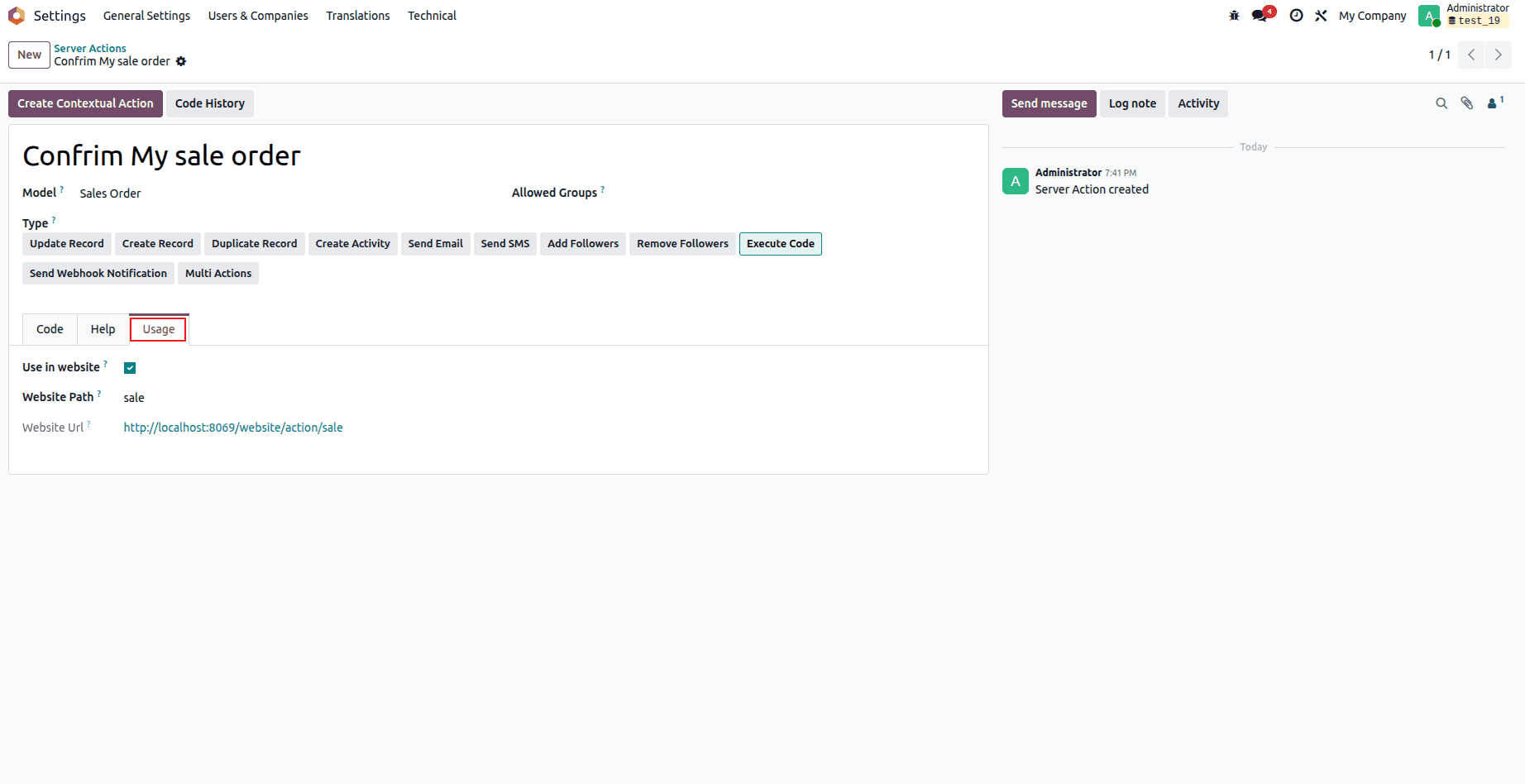This screenshot has height=784, width=1525.
Task: Select Update Record type
Action: pos(67,244)
